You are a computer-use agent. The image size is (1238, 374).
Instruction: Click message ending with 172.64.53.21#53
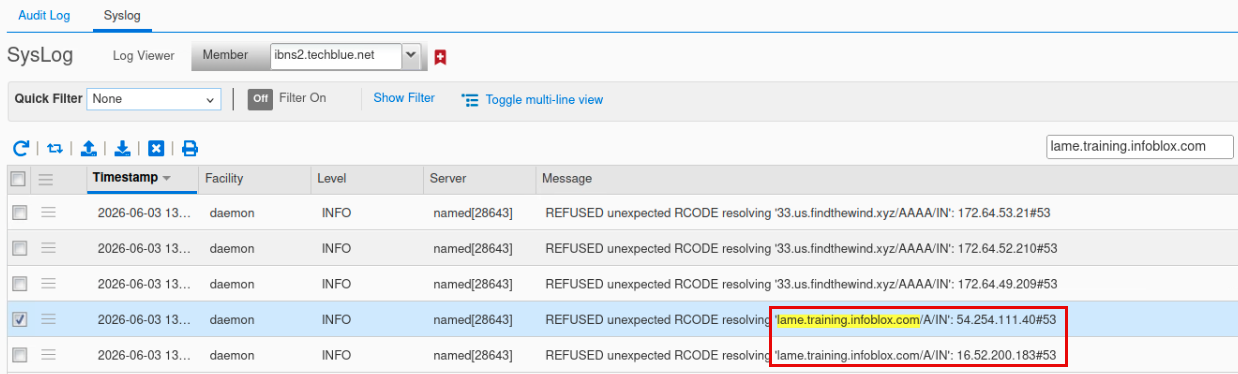tap(797, 213)
